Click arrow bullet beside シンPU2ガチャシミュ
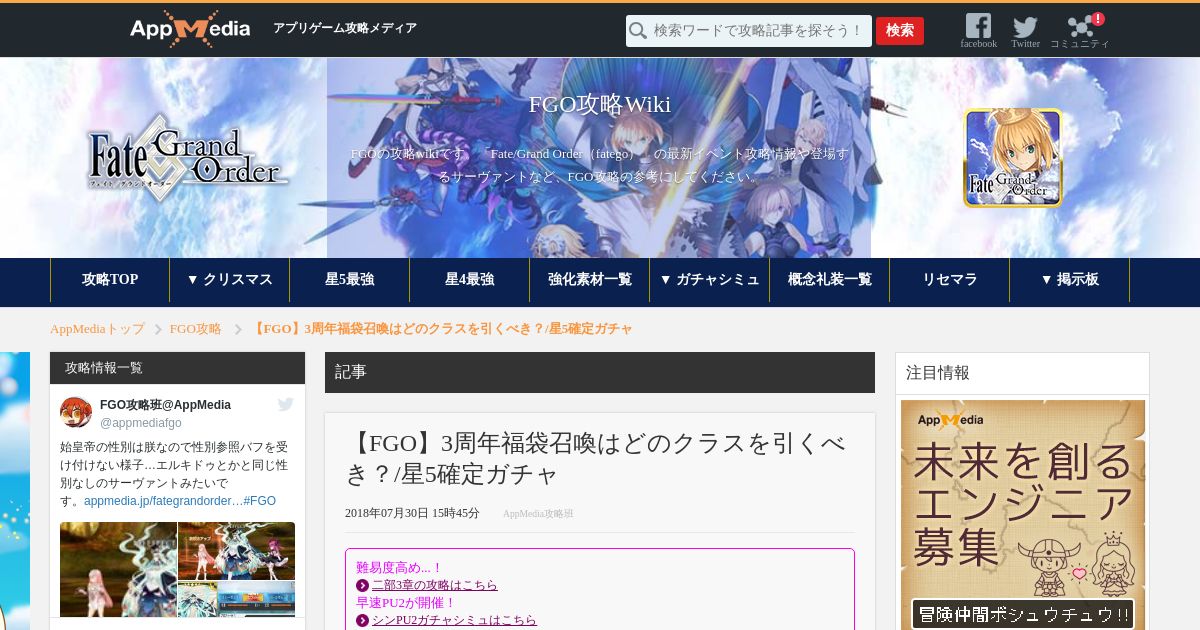1200x630 pixels. click(x=362, y=620)
